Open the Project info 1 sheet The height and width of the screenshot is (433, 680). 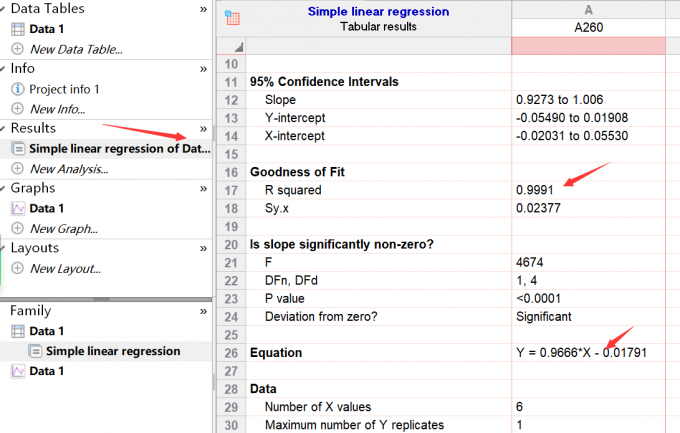coord(64,88)
